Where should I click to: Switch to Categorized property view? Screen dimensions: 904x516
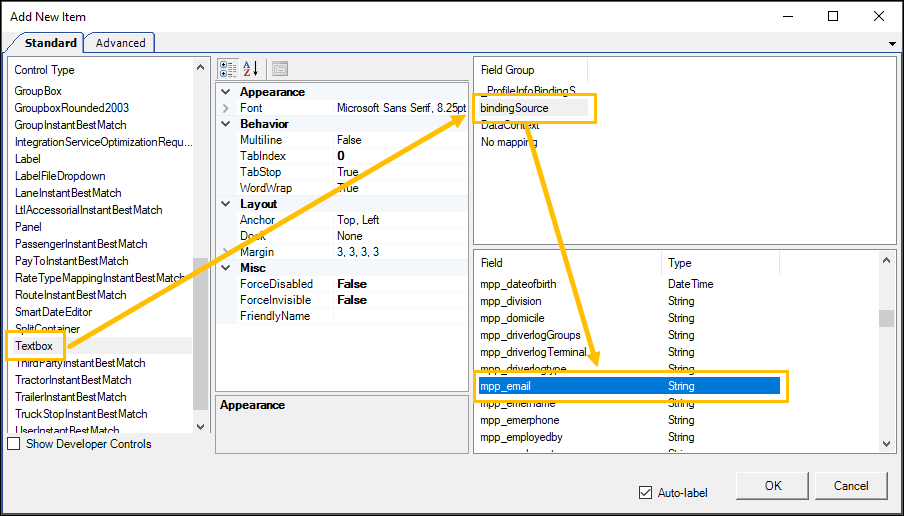pyautogui.click(x=228, y=69)
